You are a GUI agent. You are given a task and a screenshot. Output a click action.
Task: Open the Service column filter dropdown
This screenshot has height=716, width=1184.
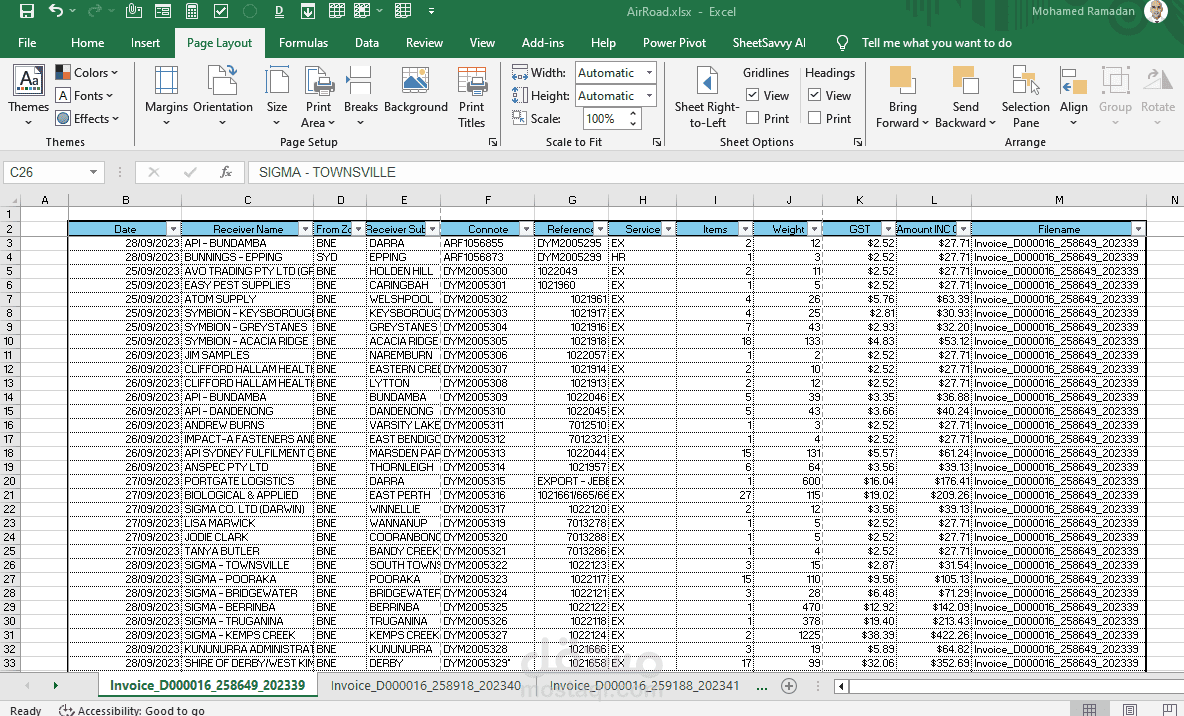(668, 229)
